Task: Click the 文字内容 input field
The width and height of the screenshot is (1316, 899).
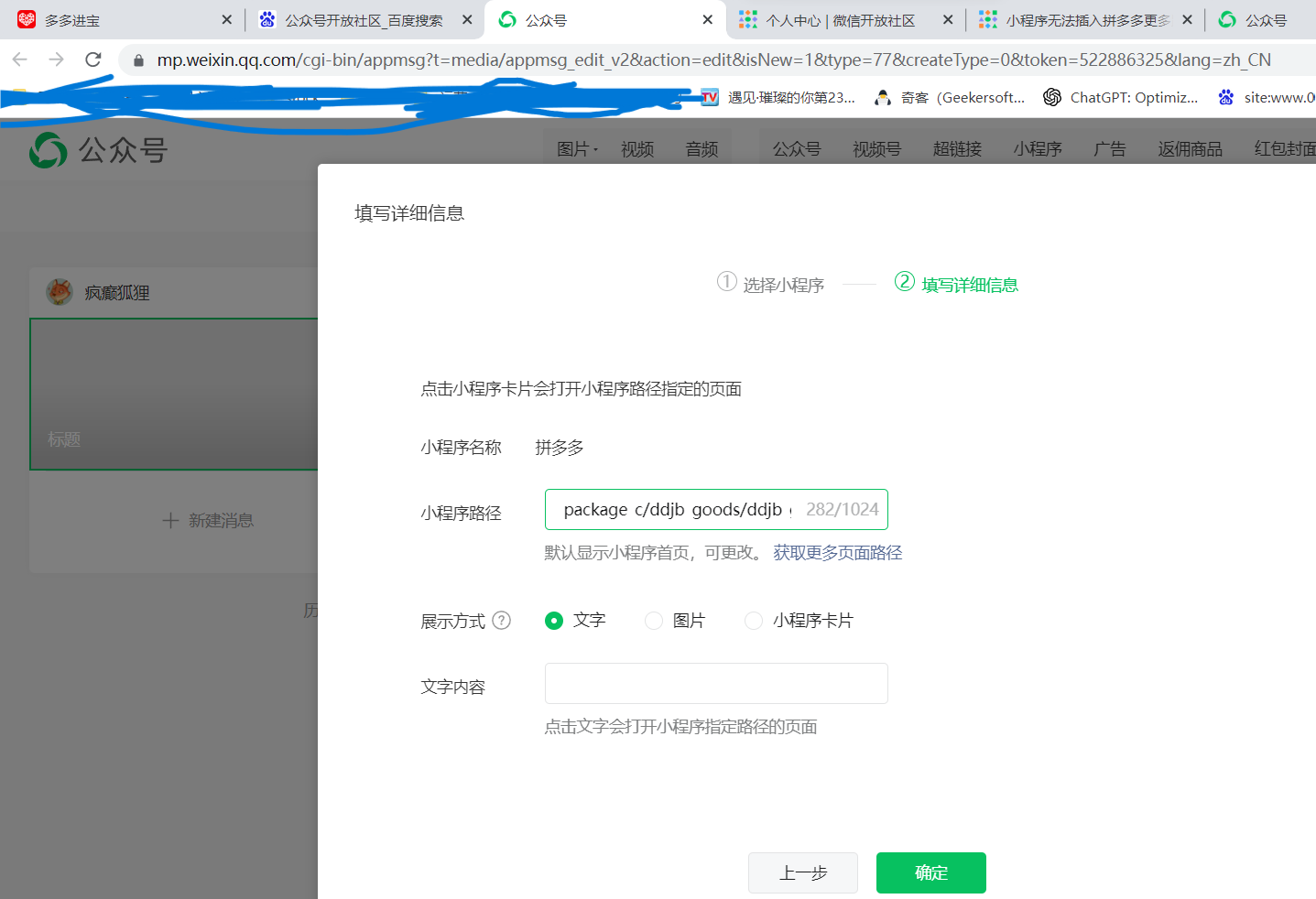Action: tap(716, 684)
